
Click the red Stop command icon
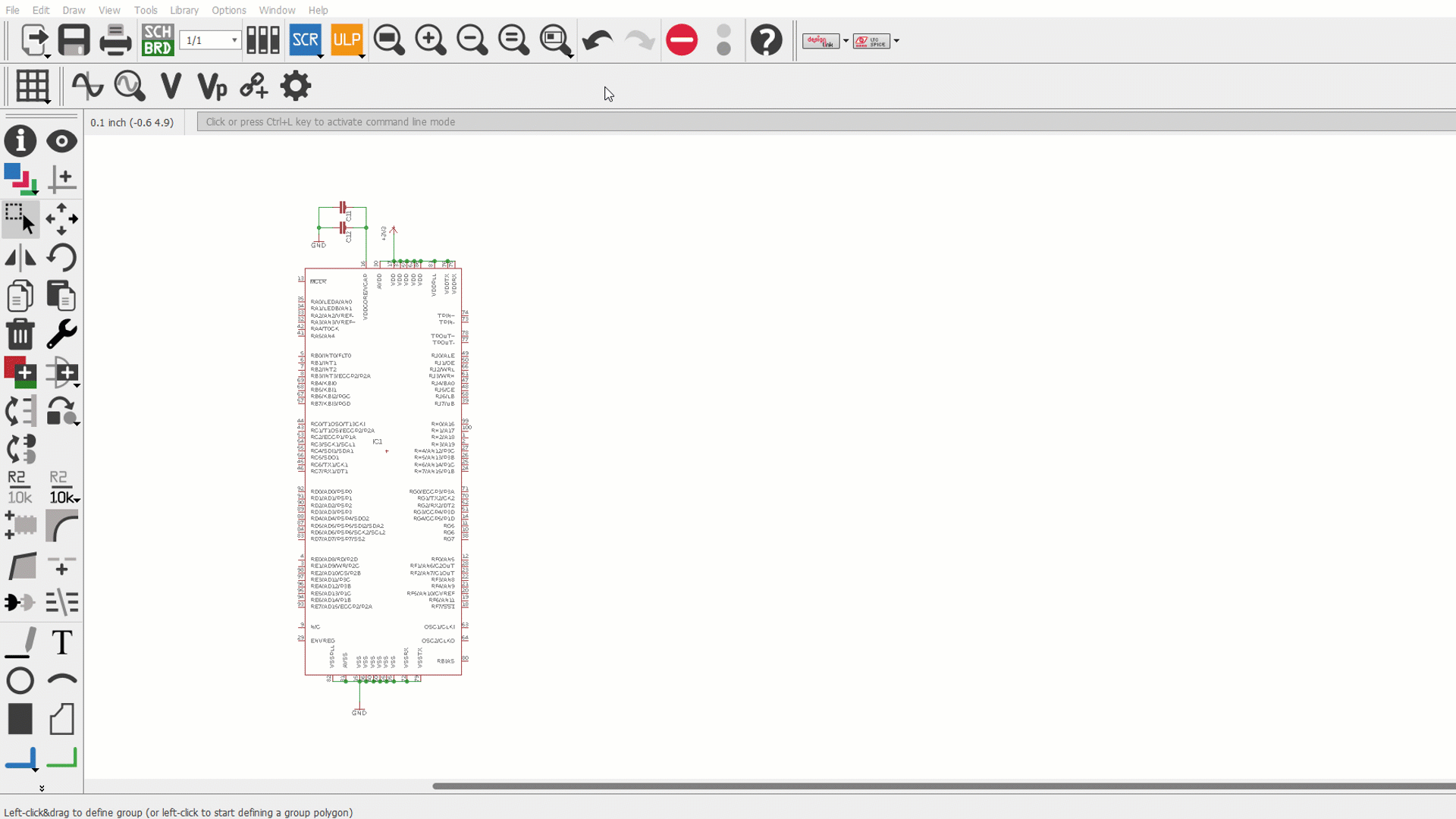tap(682, 40)
